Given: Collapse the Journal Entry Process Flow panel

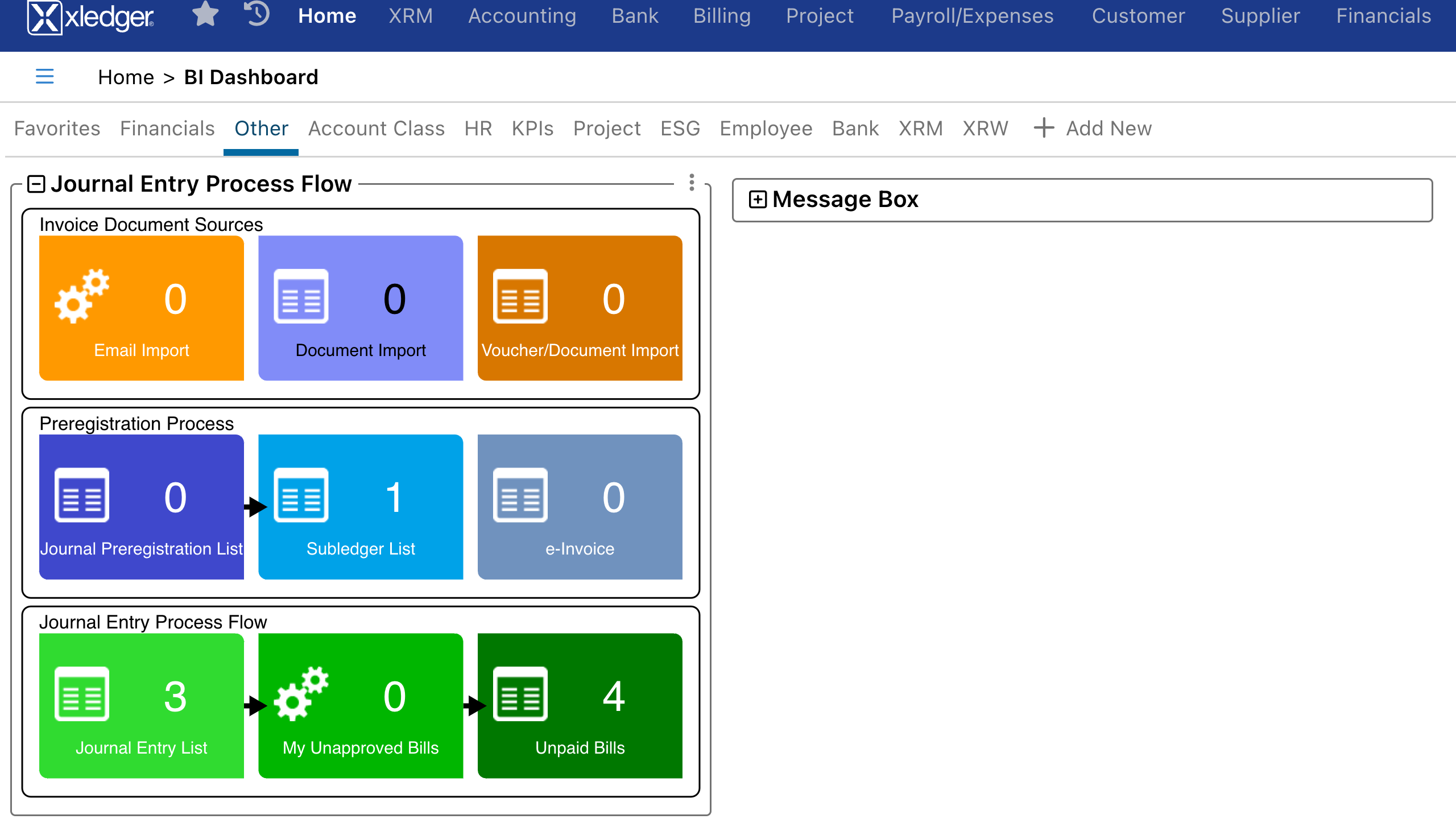Looking at the screenshot, I should (x=37, y=183).
